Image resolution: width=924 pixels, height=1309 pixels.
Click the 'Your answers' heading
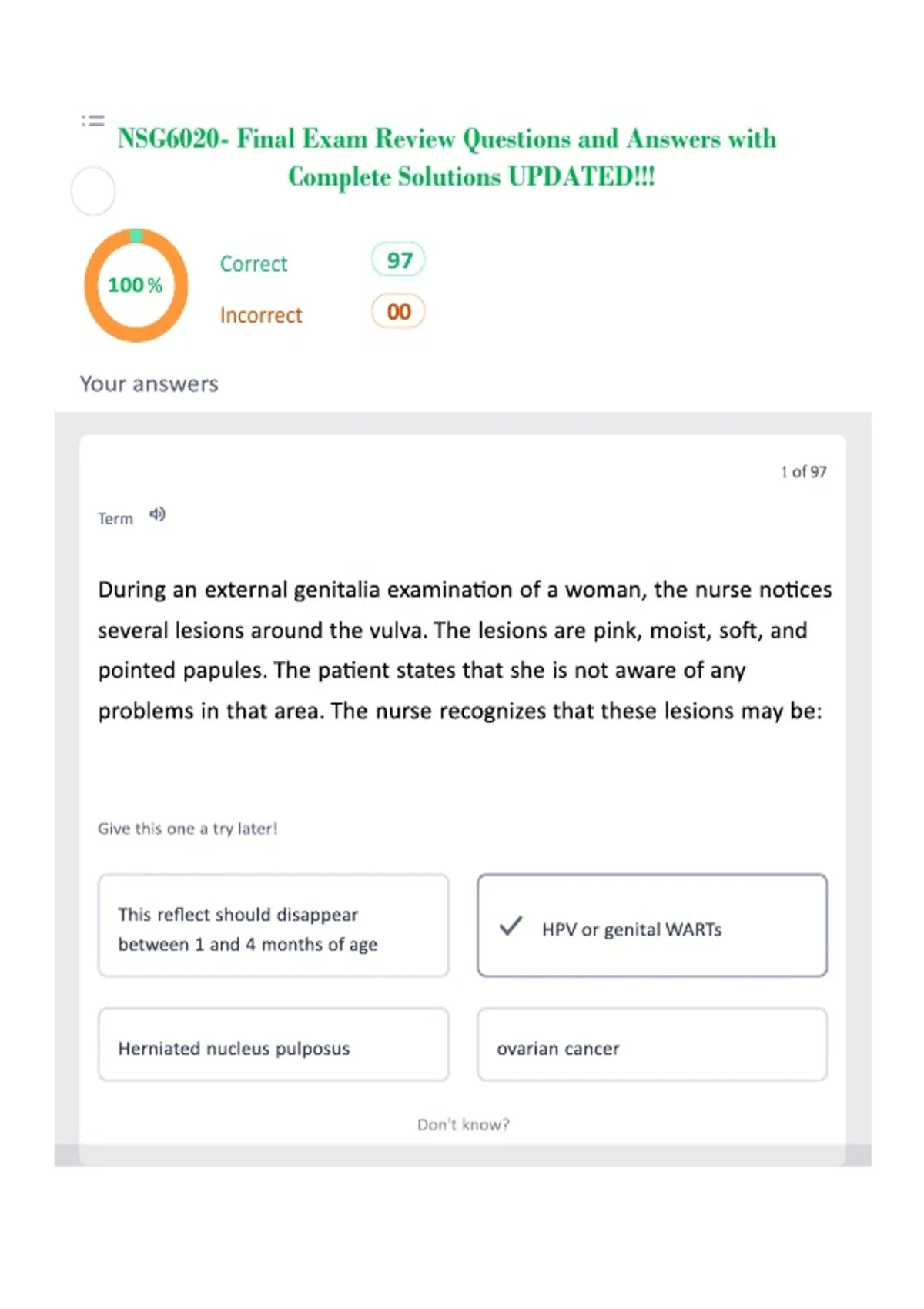(x=149, y=383)
